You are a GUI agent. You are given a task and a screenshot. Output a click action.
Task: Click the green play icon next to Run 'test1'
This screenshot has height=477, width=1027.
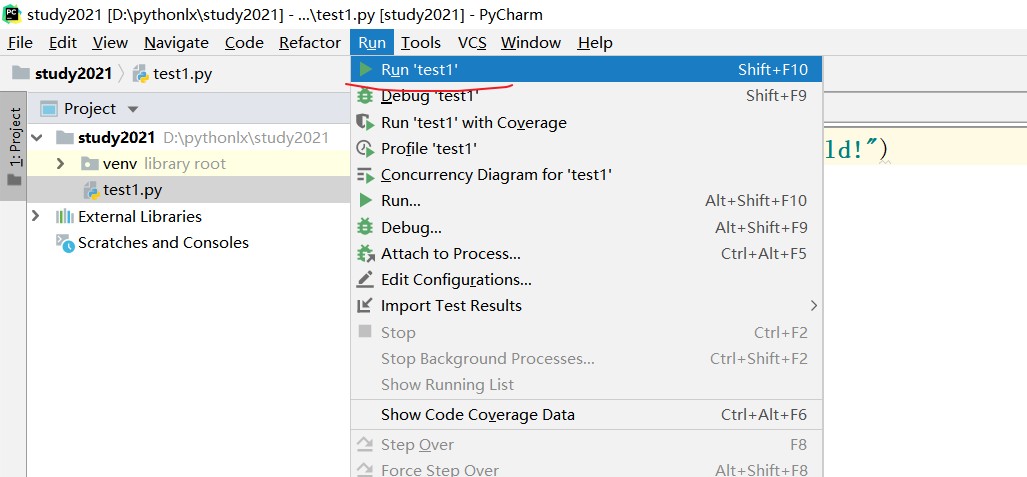click(365, 69)
